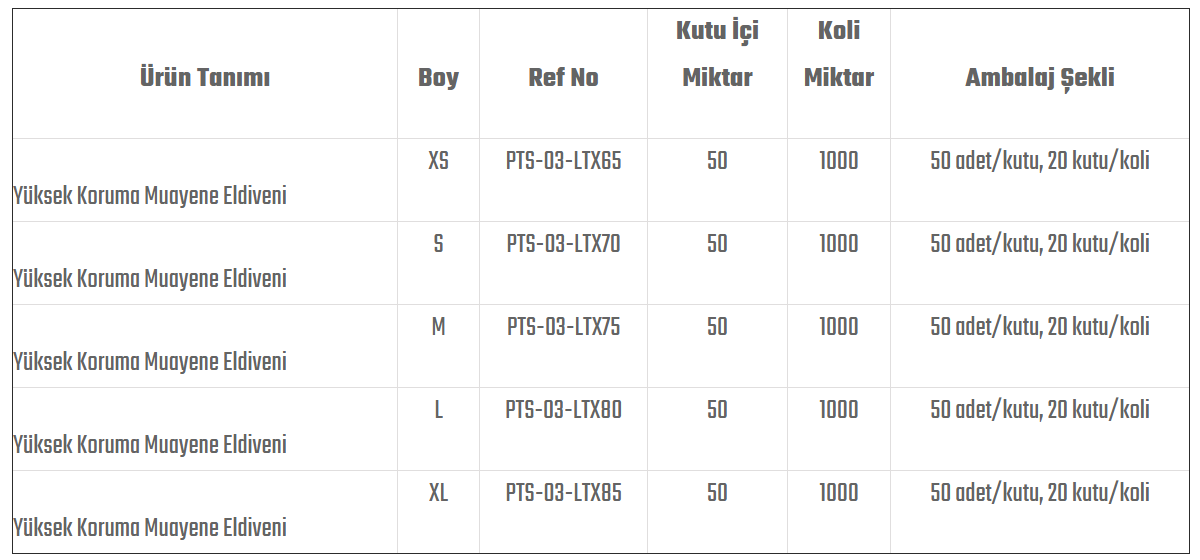The height and width of the screenshot is (560, 1200).
Task: Click the Boy column header
Action: point(438,78)
